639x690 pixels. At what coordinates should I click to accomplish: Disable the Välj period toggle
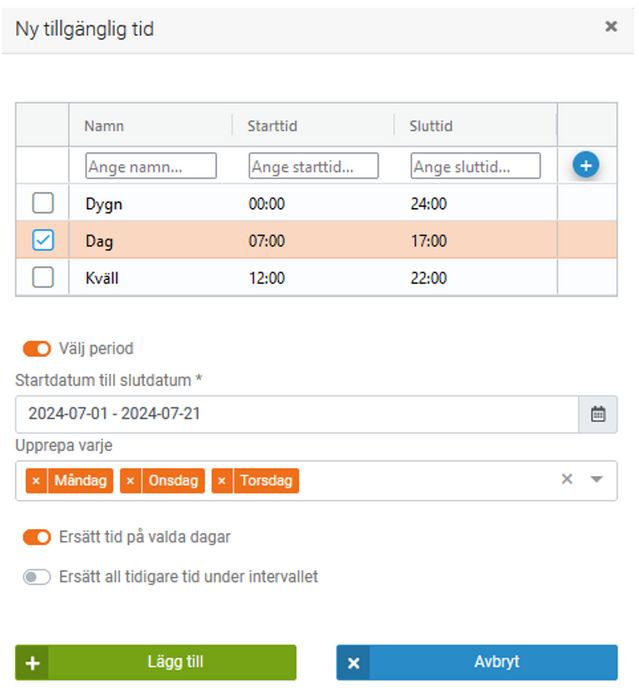pos(37,349)
